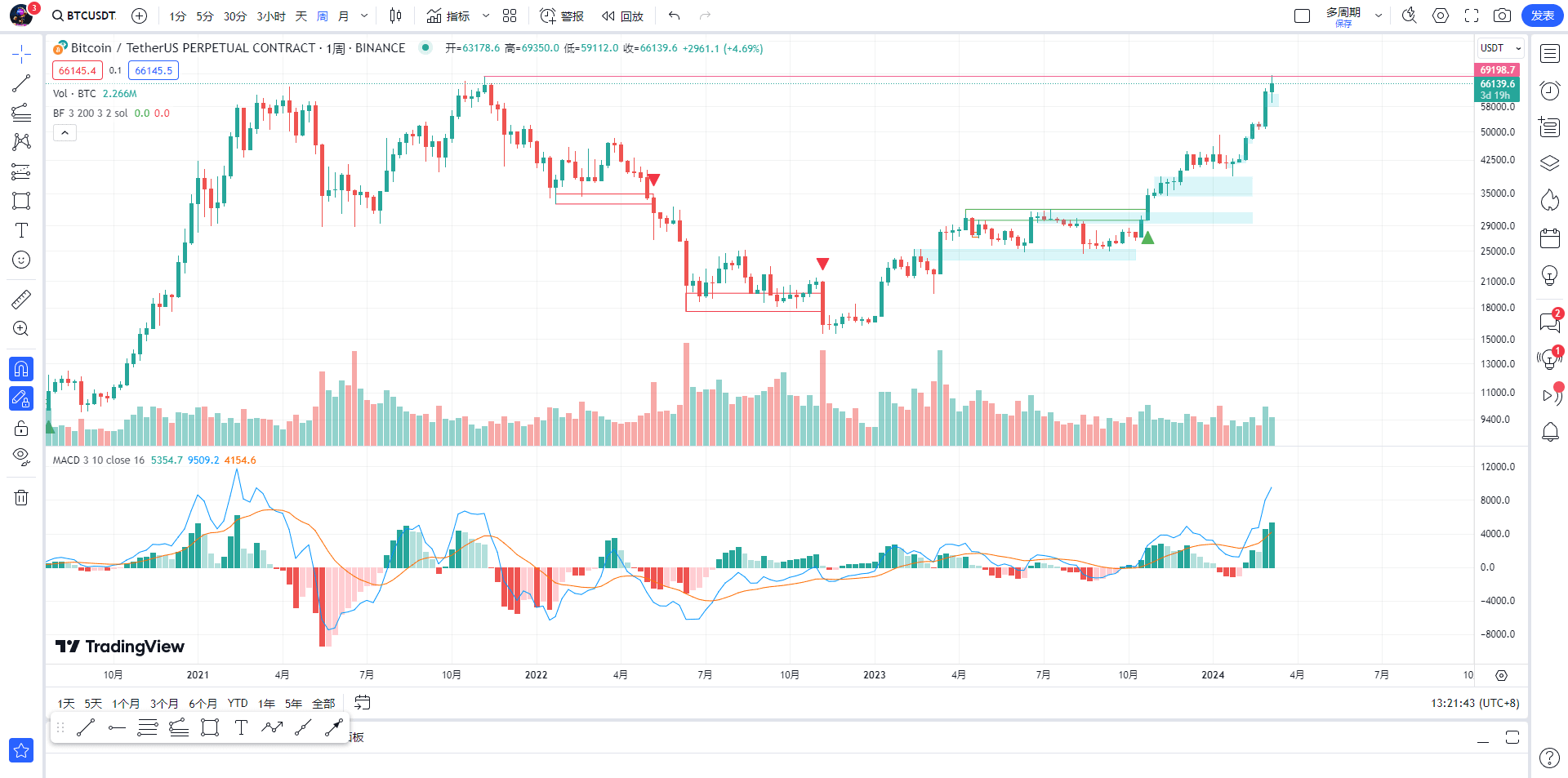Hide all drawings with eye icon
Screen dimensions: 1568x778
21,456
